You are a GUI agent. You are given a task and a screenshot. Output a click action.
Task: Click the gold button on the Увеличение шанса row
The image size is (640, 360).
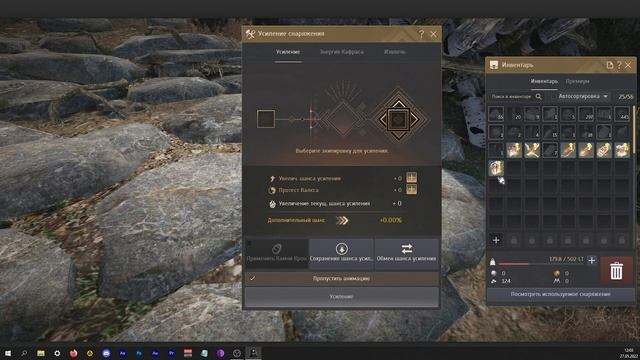411,178
